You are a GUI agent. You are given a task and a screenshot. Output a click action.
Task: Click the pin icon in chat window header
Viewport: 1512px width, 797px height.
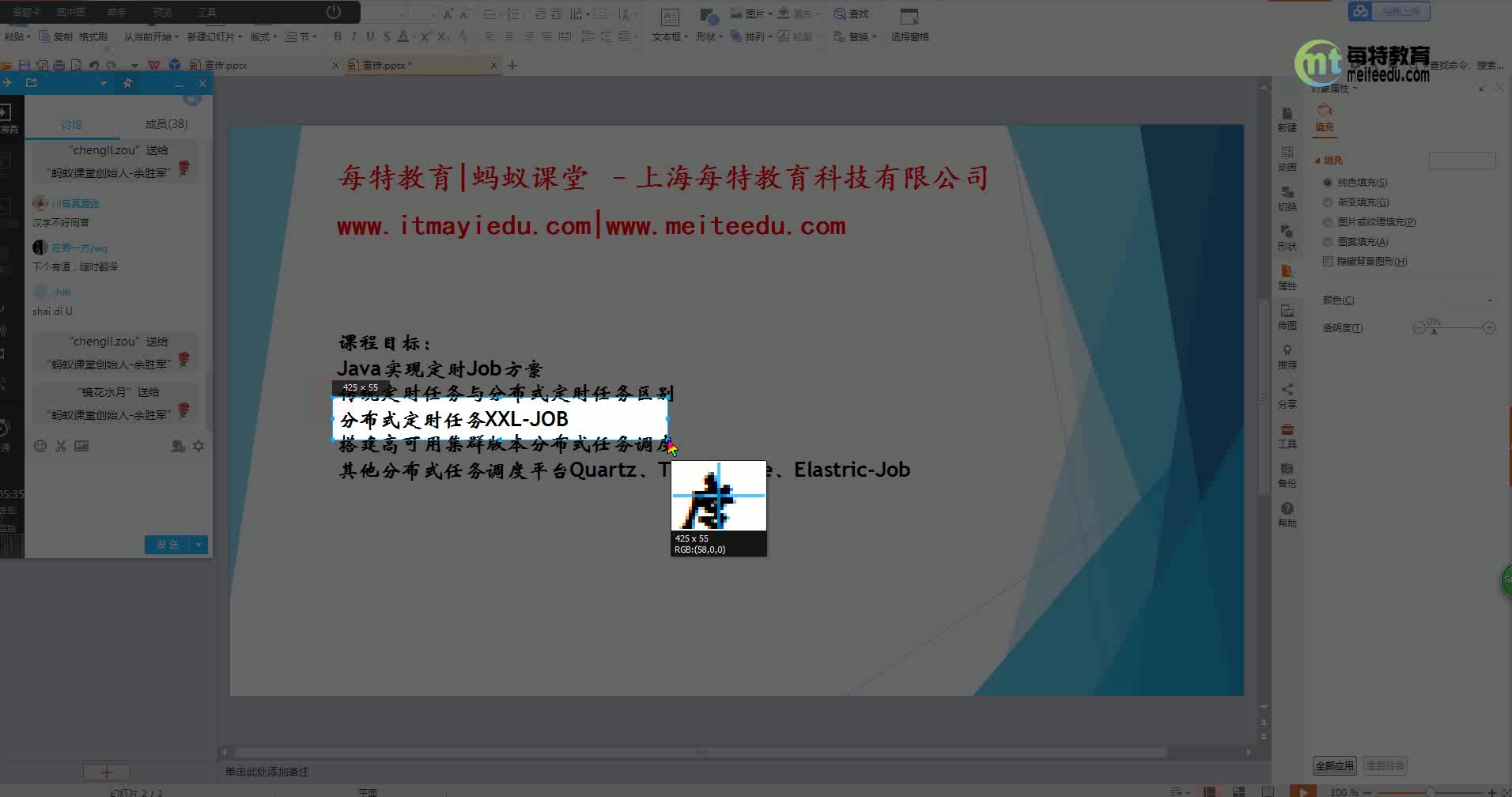coord(127,83)
